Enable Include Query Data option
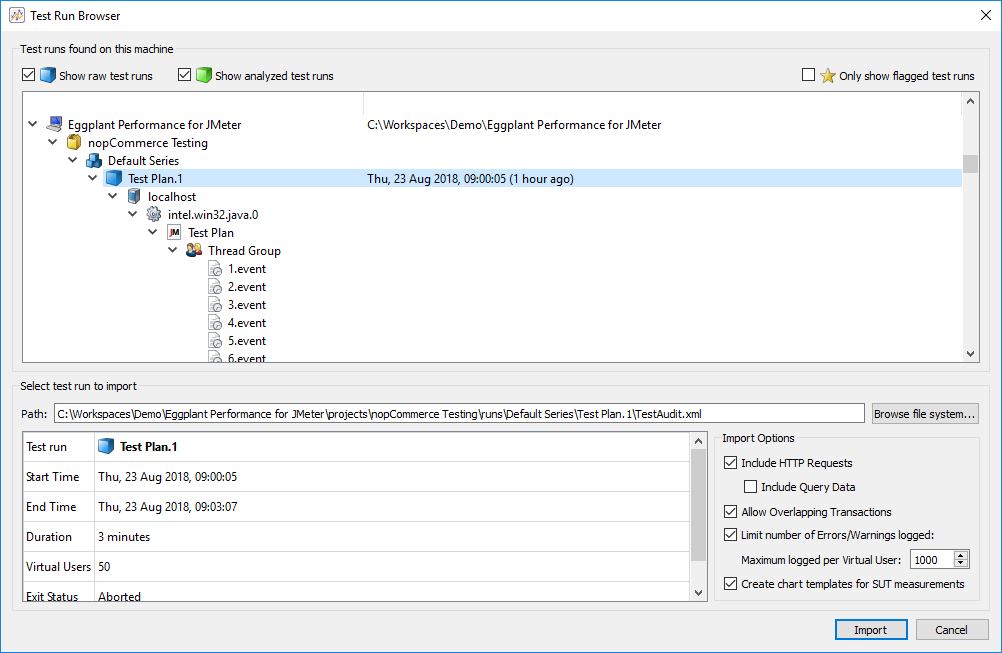1002x653 pixels. point(750,487)
